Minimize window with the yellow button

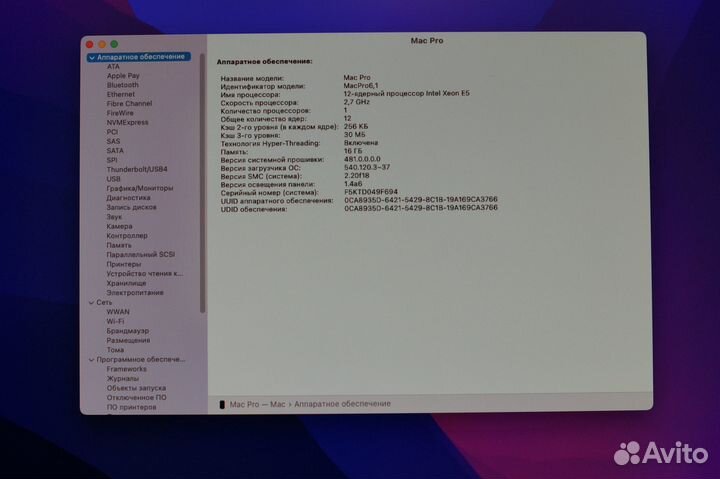(x=102, y=44)
